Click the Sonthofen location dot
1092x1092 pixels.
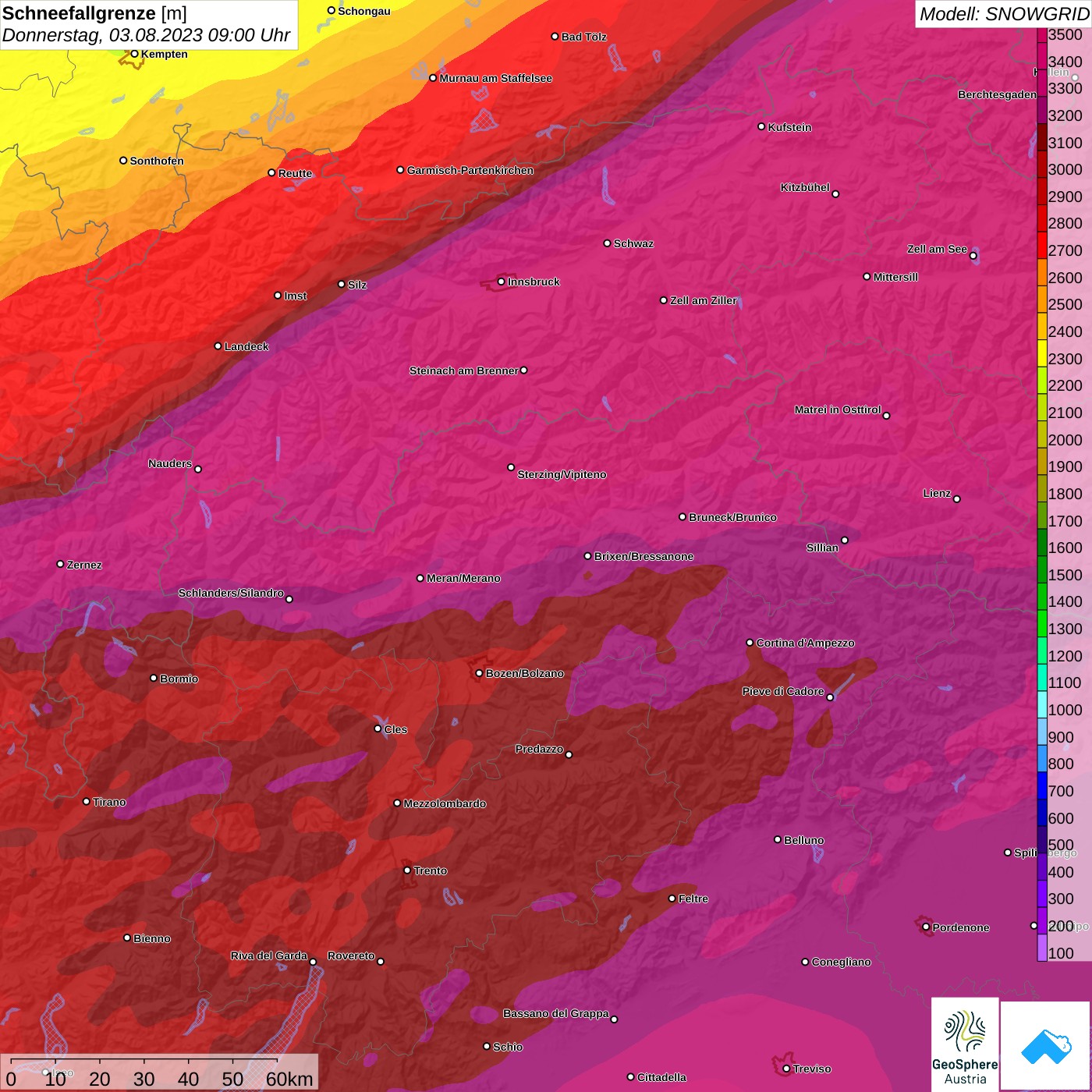(x=123, y=160)
